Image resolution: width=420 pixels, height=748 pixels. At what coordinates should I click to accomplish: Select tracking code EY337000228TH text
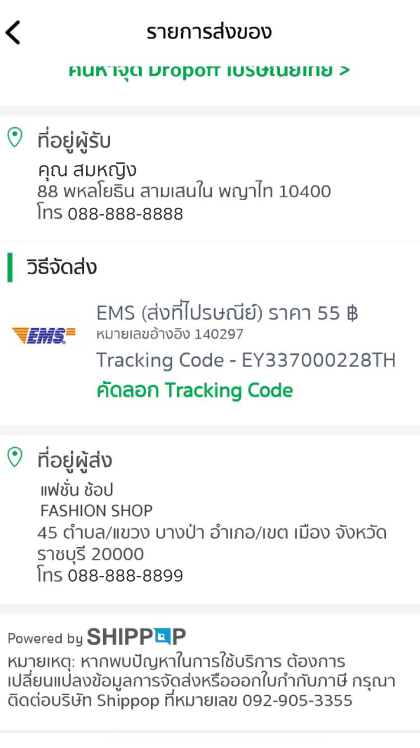pos(318,360)
